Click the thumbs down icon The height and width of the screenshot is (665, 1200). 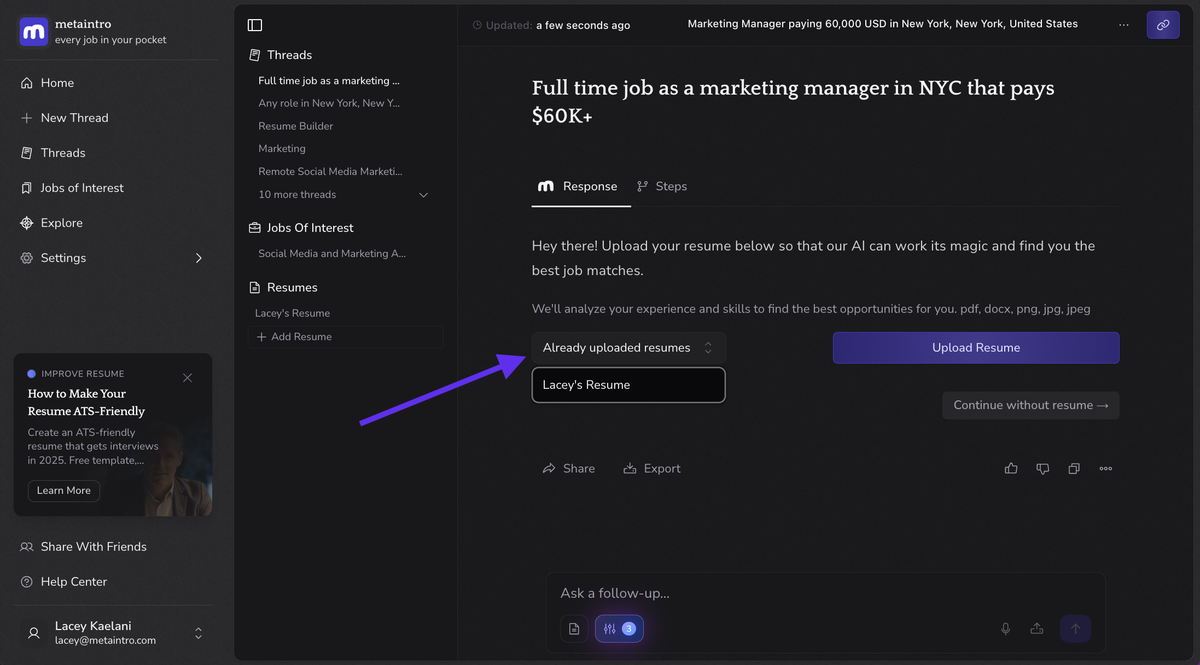click(1043, 468)
